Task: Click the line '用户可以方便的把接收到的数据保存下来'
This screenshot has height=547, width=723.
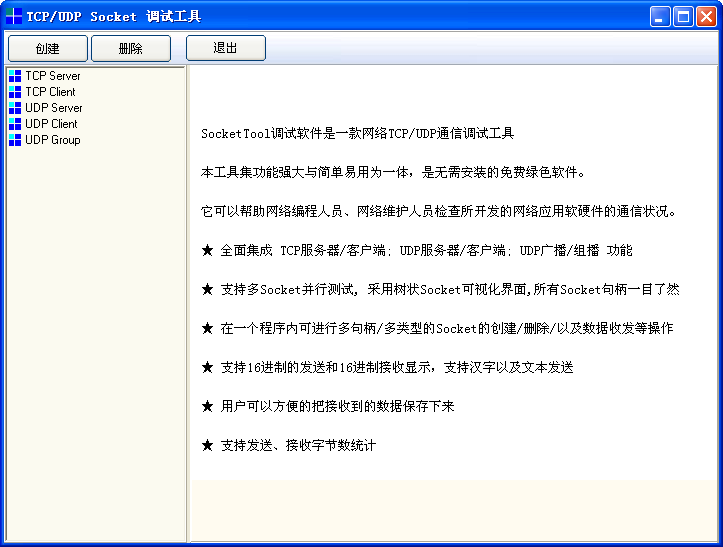Action: tap(328, 406)
